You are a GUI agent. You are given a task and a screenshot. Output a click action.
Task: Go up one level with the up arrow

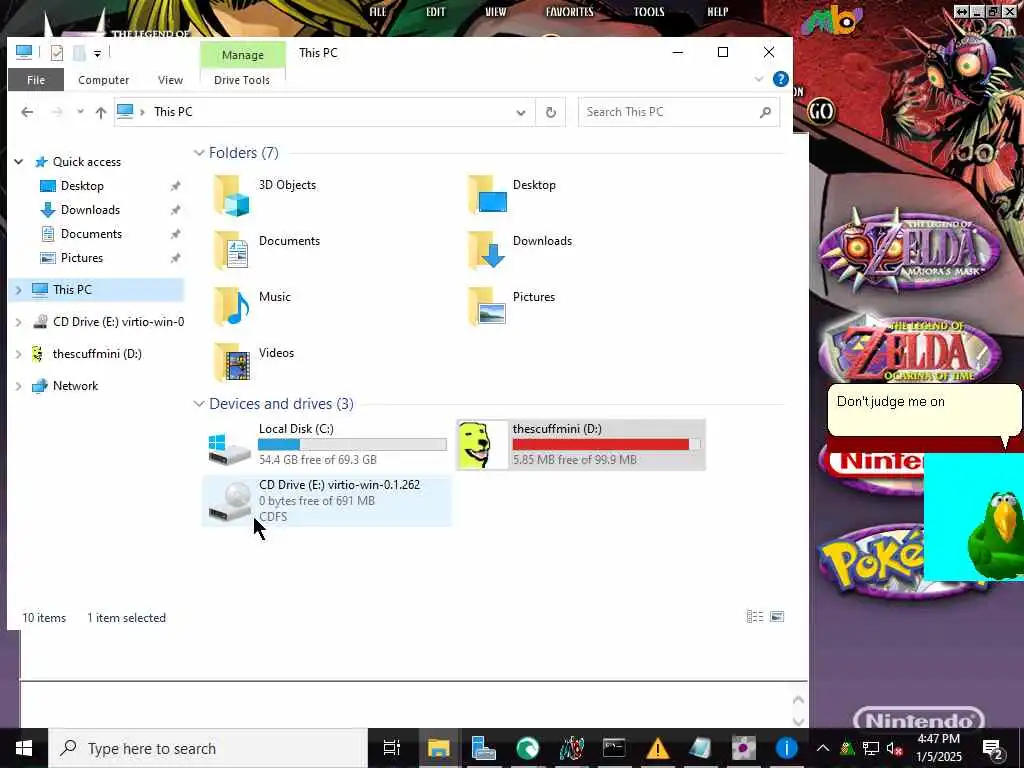[101, 112]
